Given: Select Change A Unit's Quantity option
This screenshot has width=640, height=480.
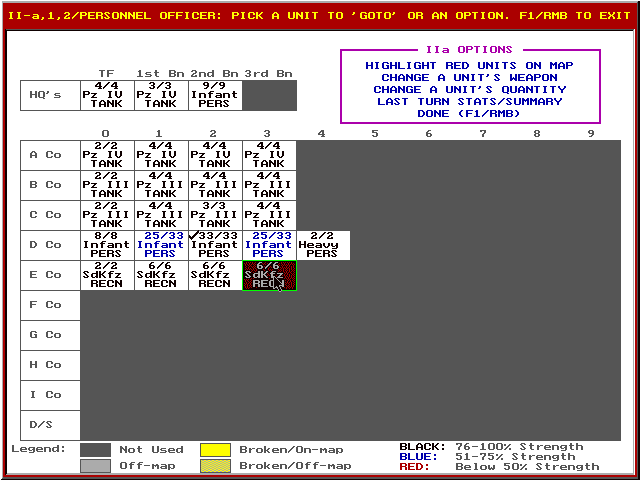Looking at the screenshot, I should tap(469, 89).
